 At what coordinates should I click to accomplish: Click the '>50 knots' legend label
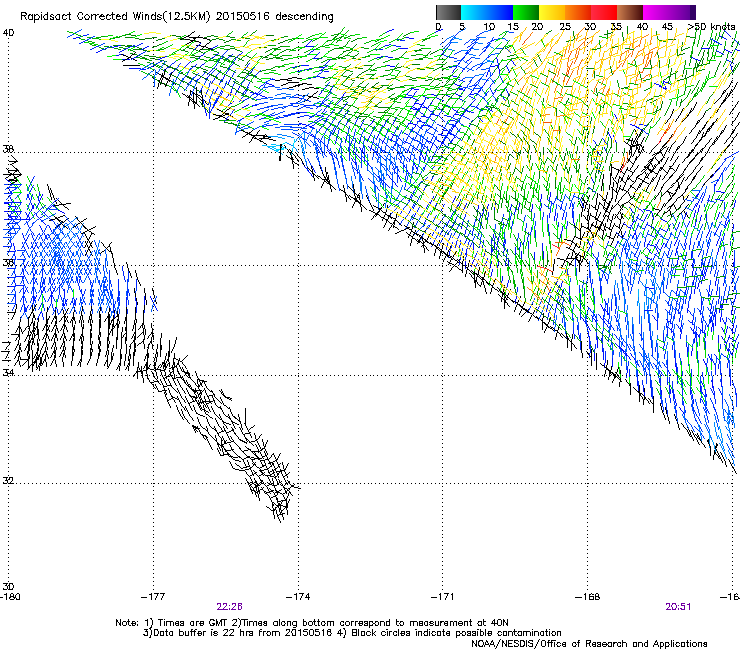[x=711, y=26]
